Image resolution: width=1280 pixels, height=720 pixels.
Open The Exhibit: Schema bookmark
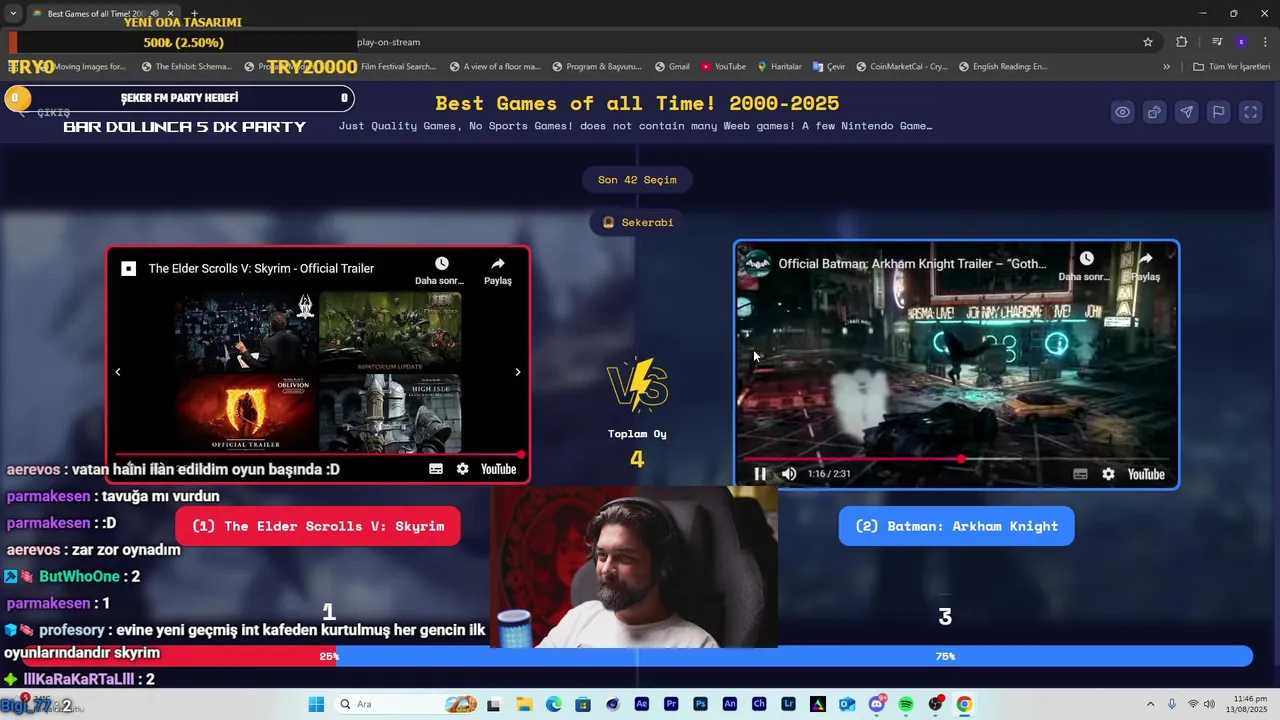pos(186,67)
